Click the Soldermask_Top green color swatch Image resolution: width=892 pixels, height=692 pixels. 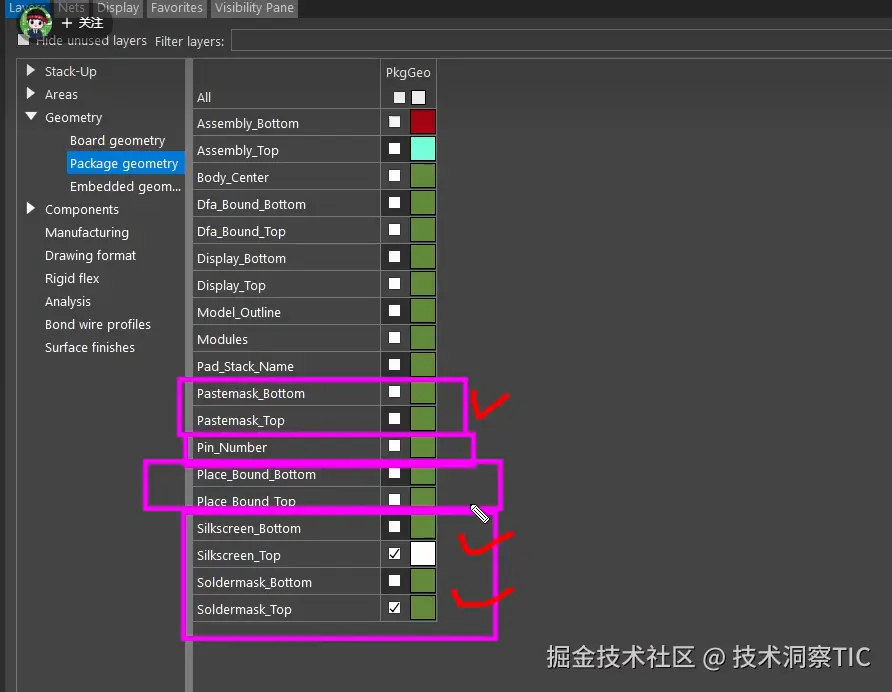423,608
